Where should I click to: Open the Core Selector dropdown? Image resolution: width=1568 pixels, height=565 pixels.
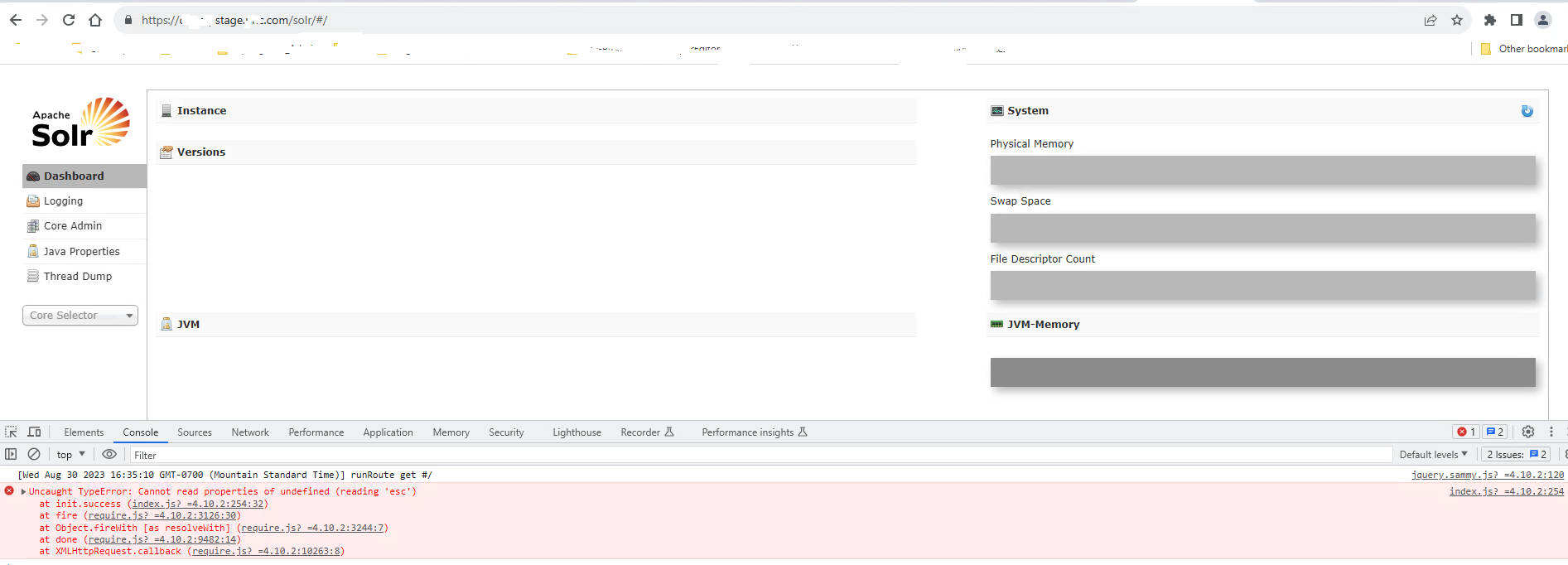(x=80, y=316)
